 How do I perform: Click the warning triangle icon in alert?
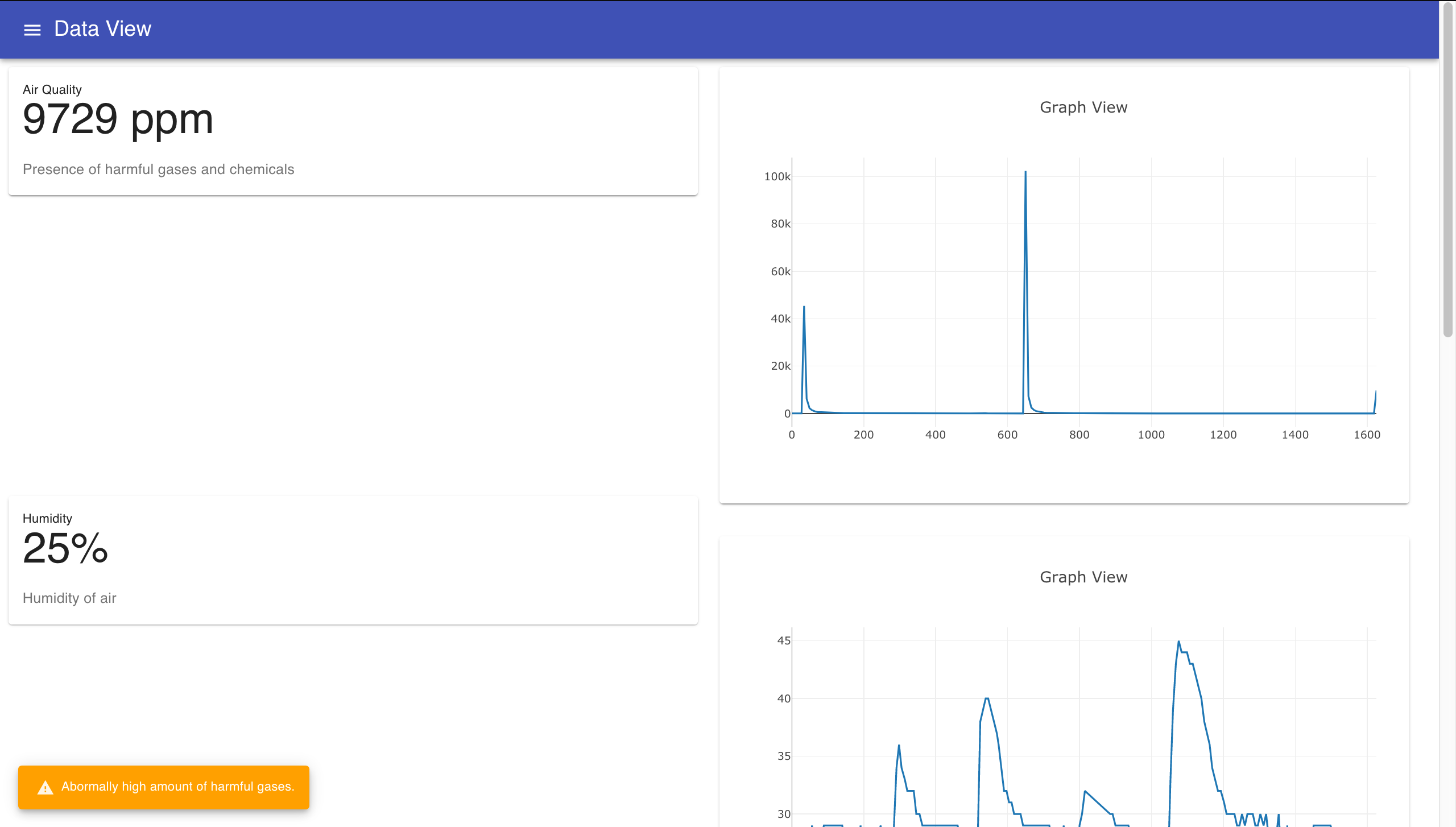pyautogui.click(x=45, y=788)
